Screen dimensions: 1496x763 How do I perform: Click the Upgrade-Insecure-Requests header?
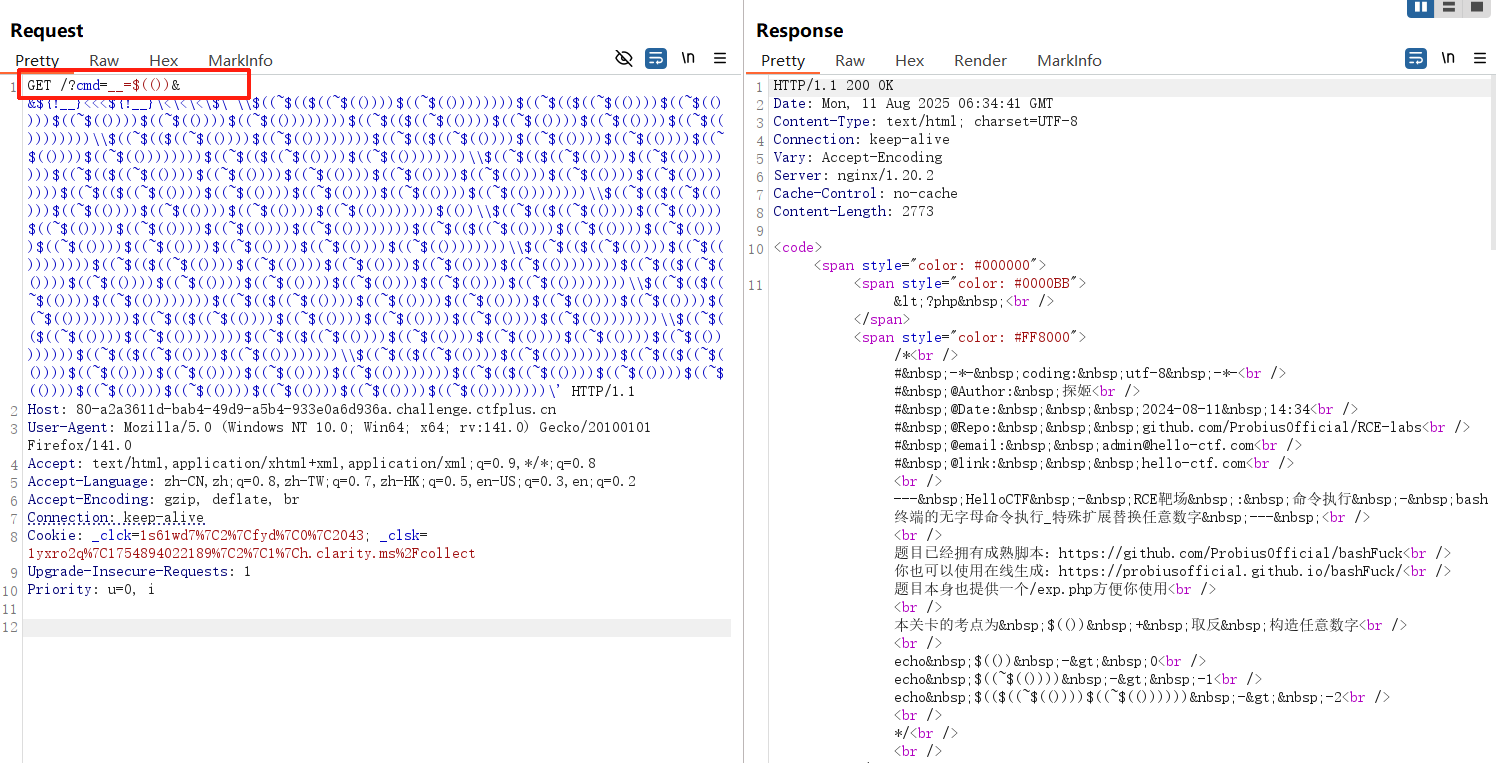pyautogui.click(x=139, y=572)
